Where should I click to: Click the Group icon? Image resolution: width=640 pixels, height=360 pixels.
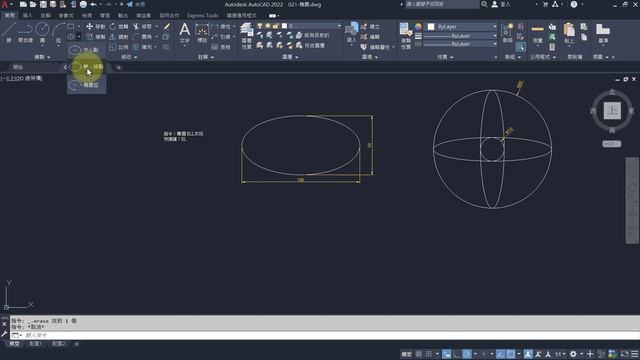pyautogui.click(x=507, y=33)
